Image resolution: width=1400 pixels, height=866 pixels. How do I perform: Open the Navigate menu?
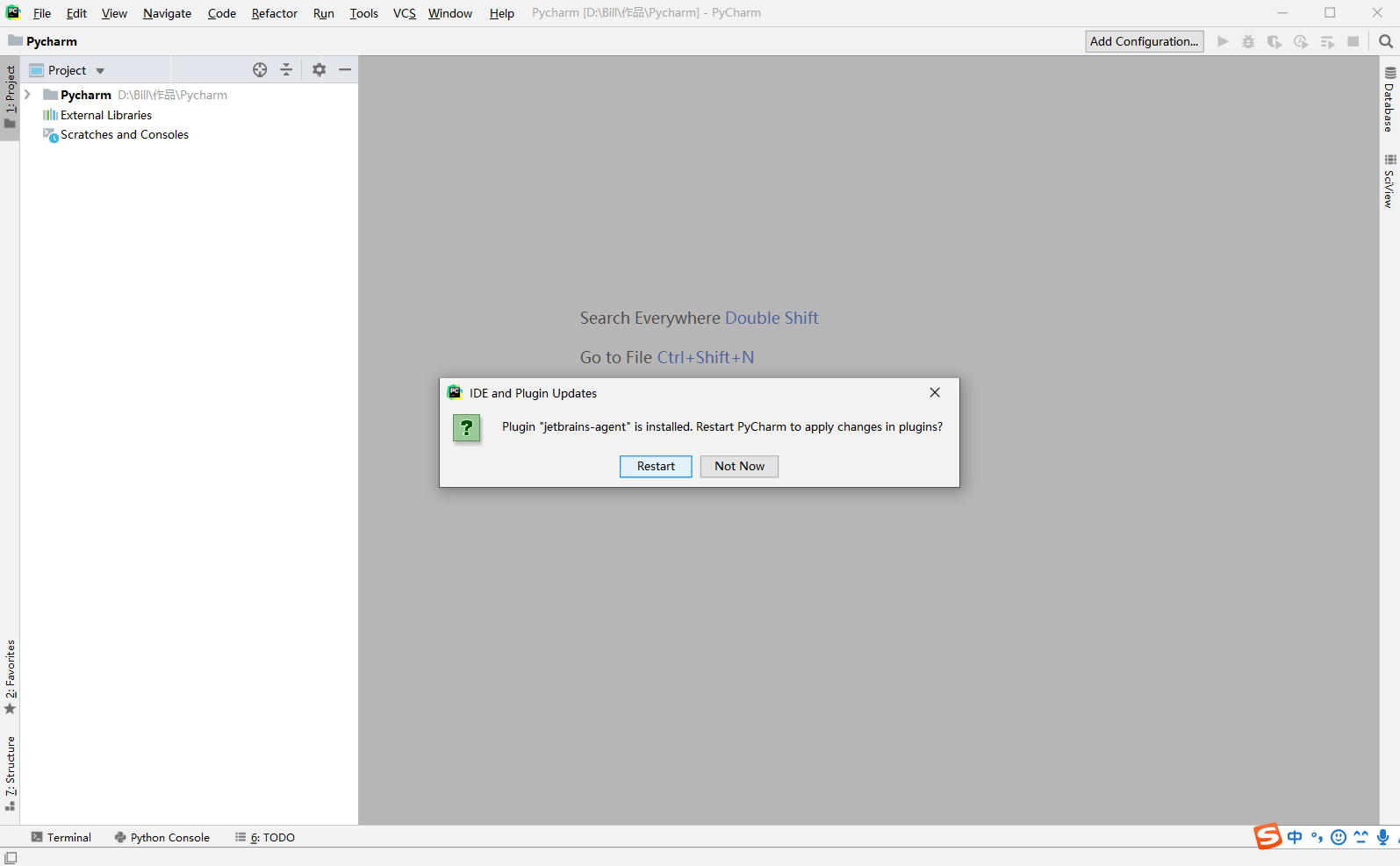167,13
